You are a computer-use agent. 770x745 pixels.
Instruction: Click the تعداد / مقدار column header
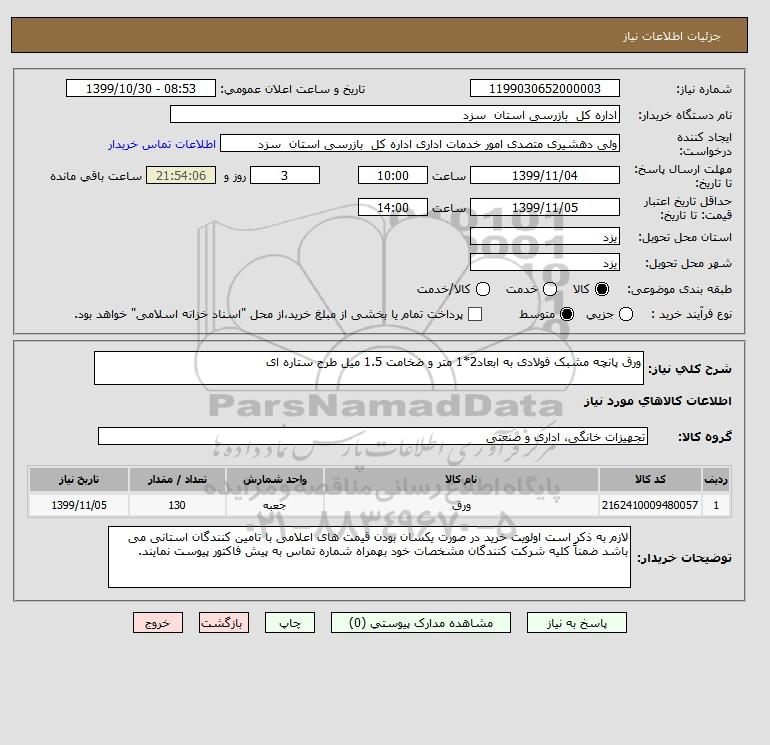177,479
